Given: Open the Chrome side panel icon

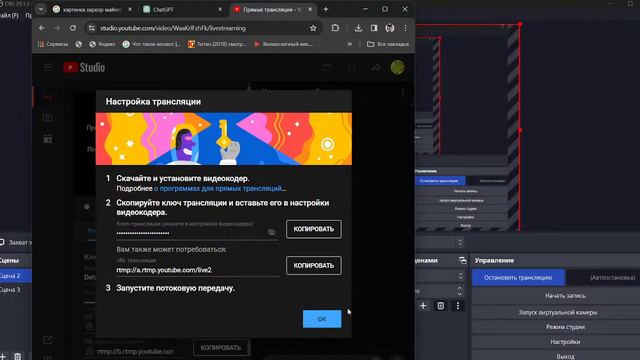Looking at the screenshot, I should [374, 28].
